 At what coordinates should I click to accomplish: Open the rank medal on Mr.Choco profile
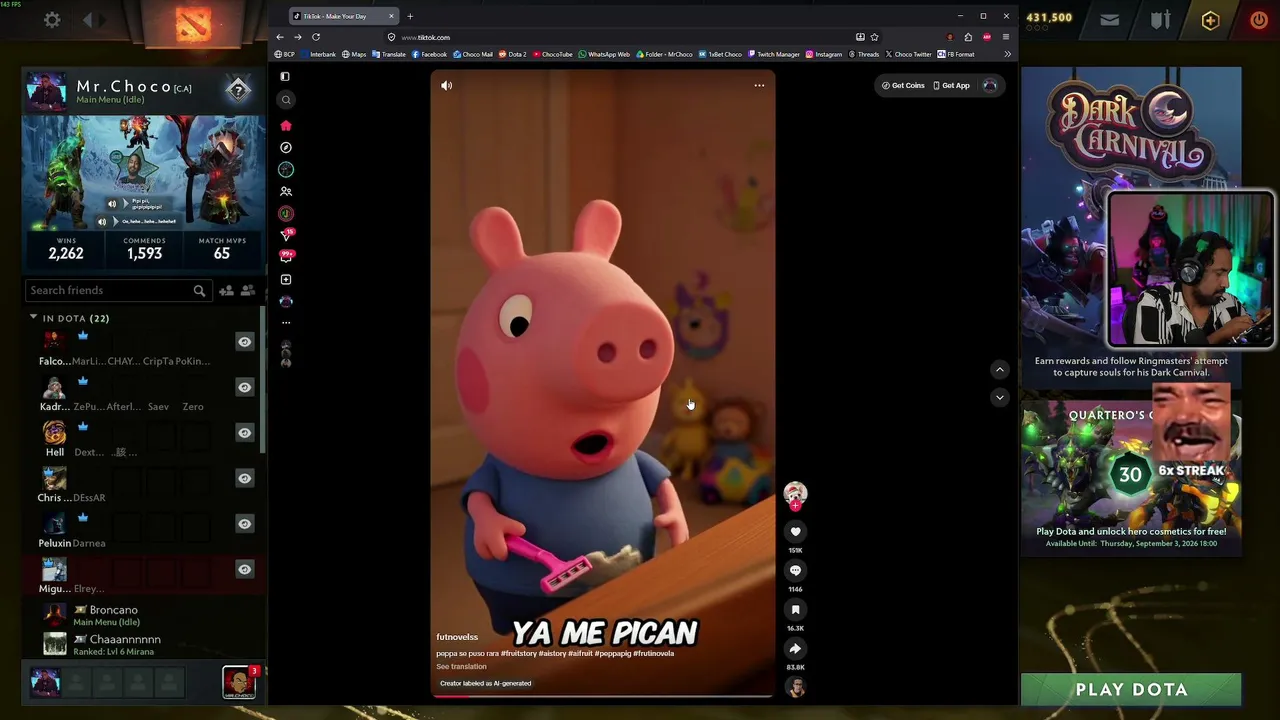(x=238, y=90)
